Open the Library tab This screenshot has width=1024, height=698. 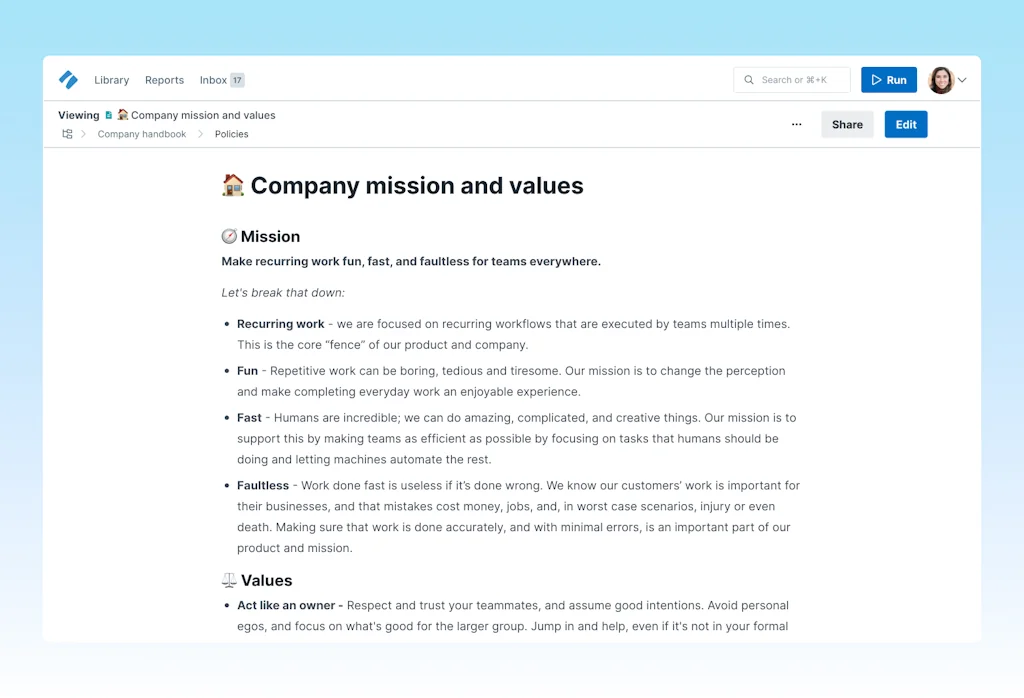111,80
